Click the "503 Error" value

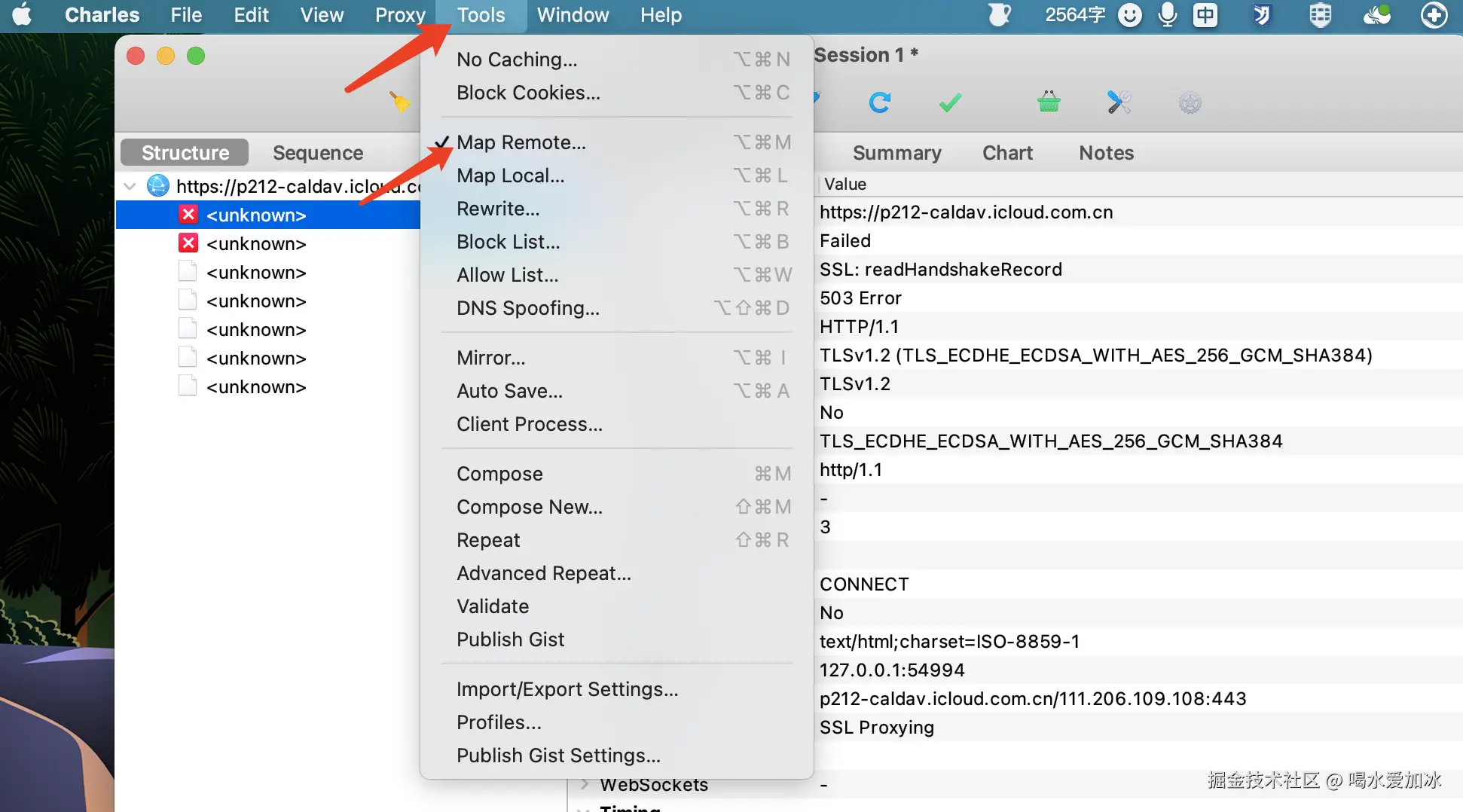click(860, 298)
